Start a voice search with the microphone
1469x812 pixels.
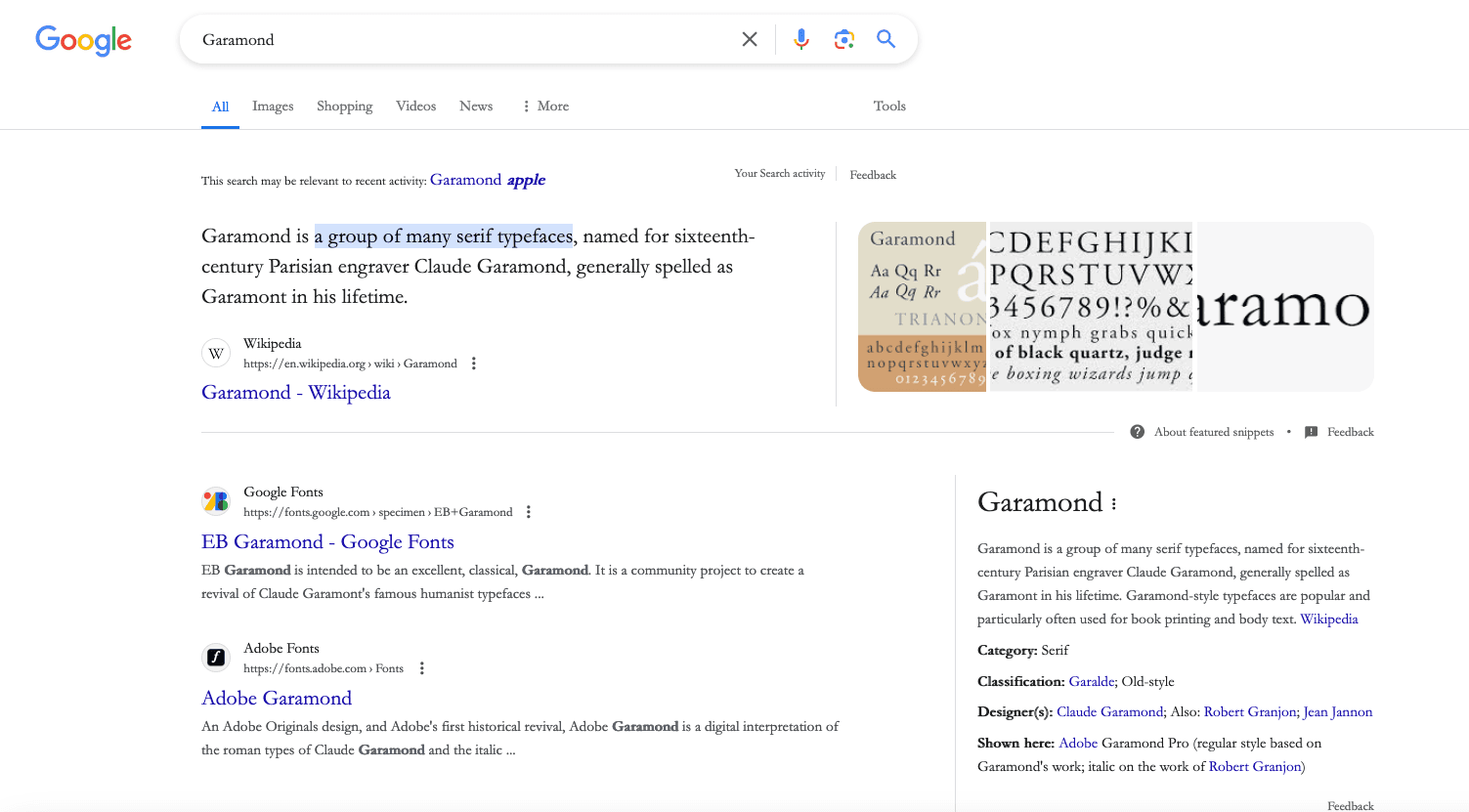800,39
